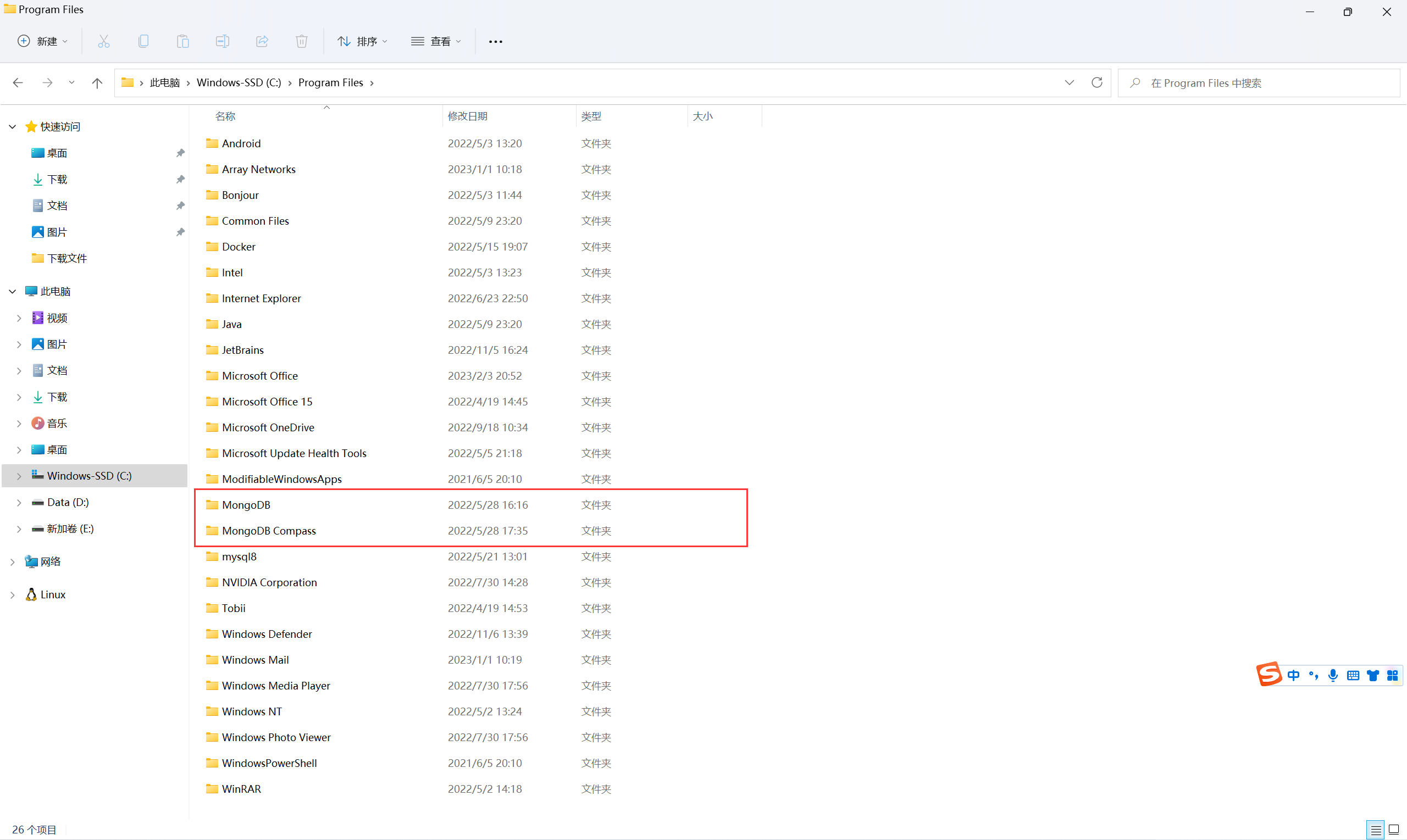
Task: Toggle Sogou Chinese input mode
Action: 1294,675
